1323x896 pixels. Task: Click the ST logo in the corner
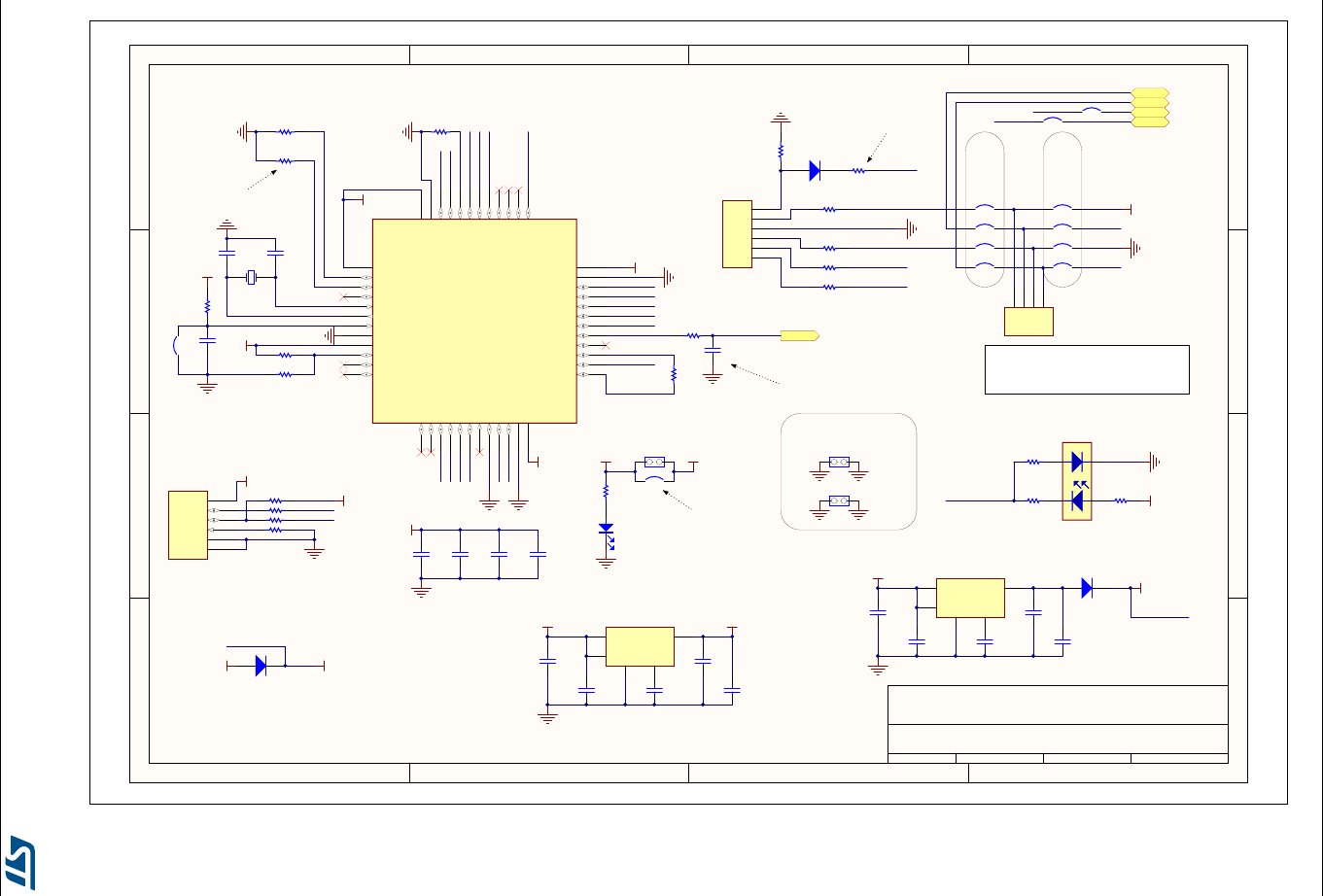tap(21, 861)
